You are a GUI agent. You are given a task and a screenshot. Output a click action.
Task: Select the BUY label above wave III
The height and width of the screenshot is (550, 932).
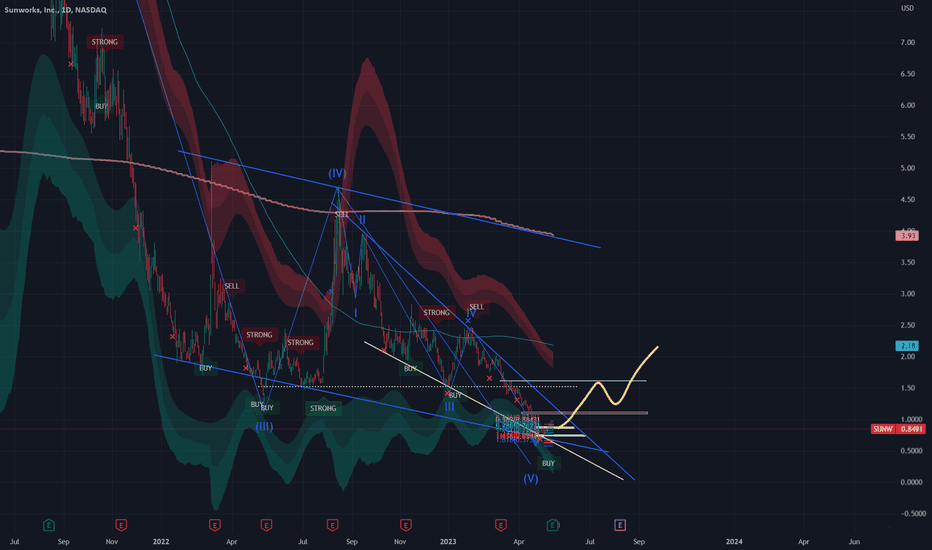pos(455,395)
